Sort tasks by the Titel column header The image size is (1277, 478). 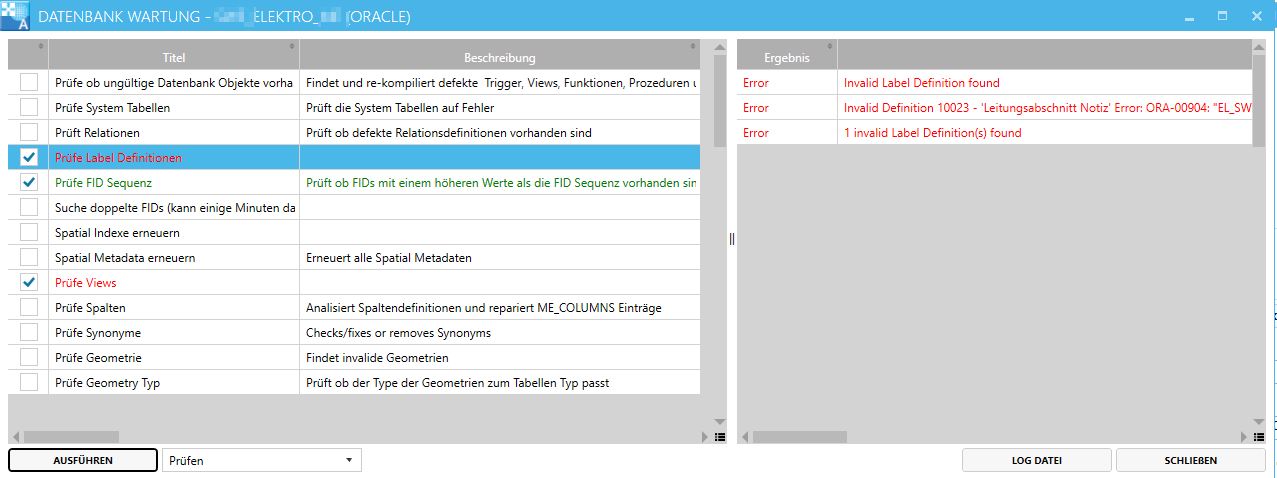tap(173, 58)
